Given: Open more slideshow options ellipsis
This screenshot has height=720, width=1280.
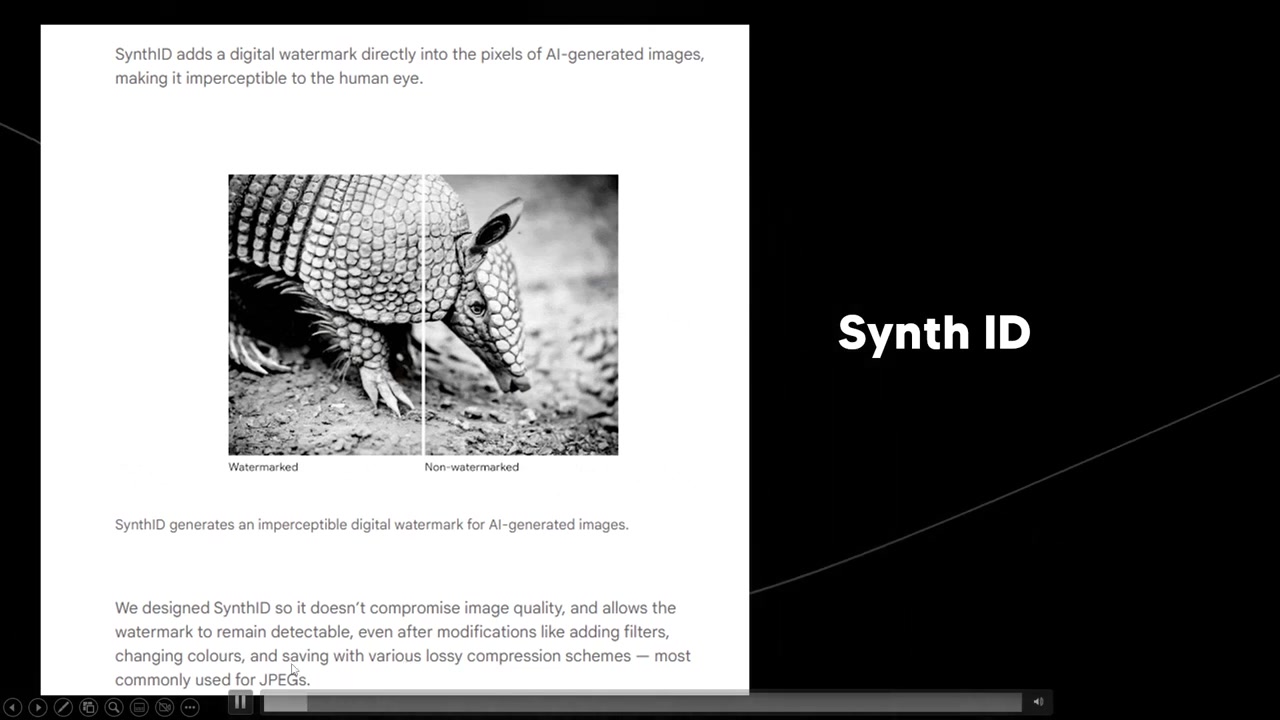Looking at the screenshot, I should [x=190, y=707].
